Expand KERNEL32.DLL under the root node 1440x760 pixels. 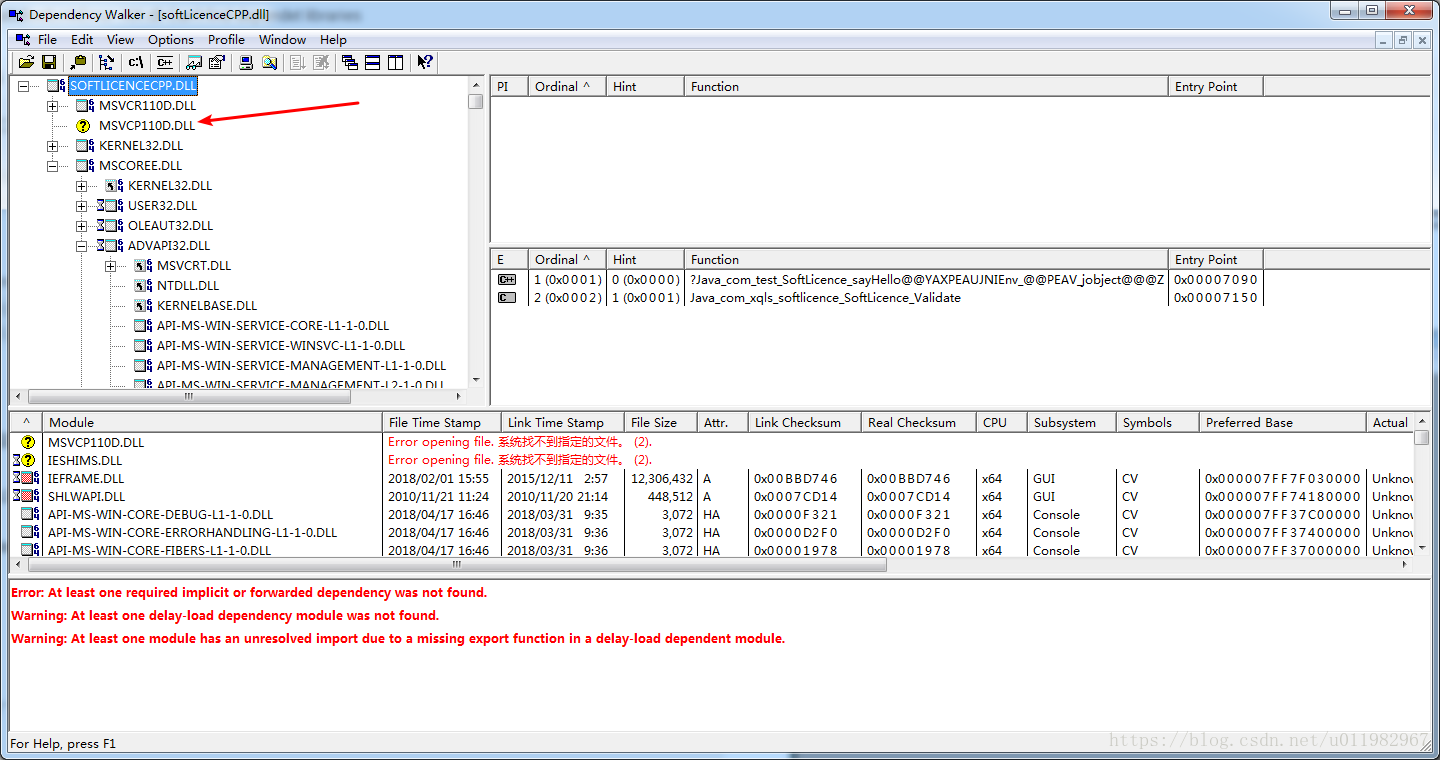52,146
